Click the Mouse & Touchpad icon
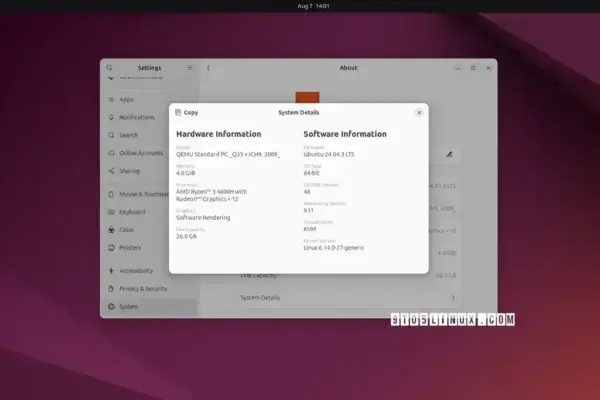This screenshot has width=600, height=400. tap(111, 194)
